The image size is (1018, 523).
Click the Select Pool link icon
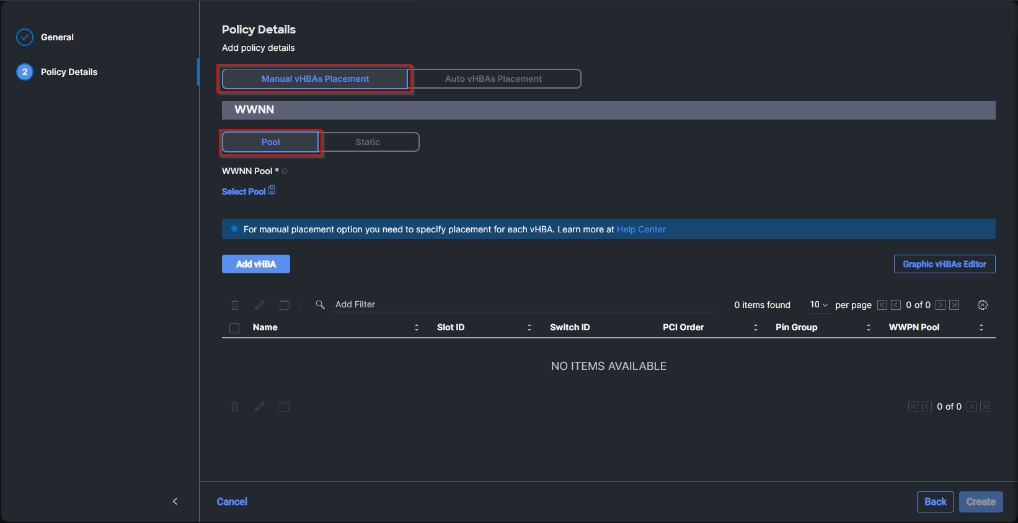click(272, 191)
